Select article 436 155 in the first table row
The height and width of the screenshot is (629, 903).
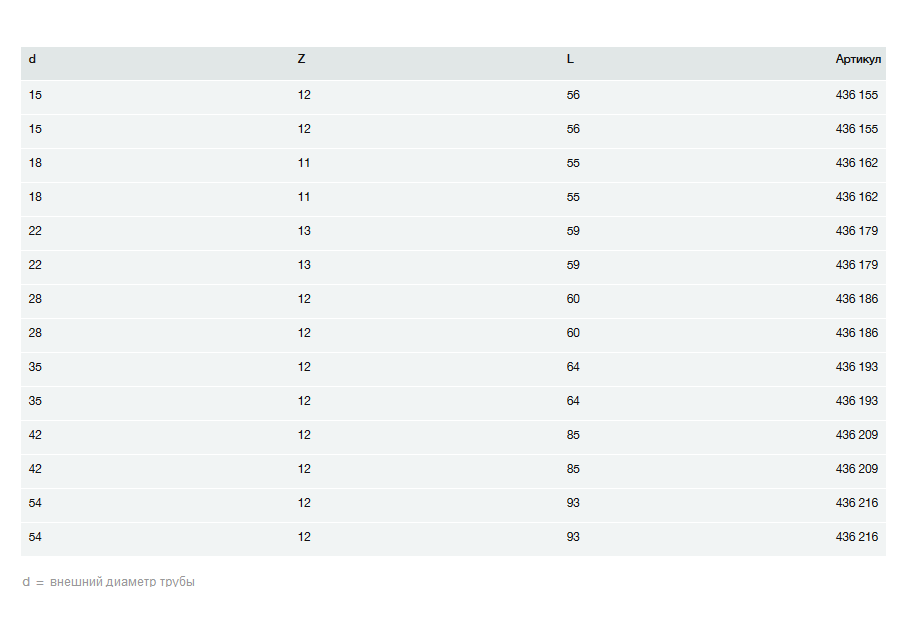pos(857,95)
